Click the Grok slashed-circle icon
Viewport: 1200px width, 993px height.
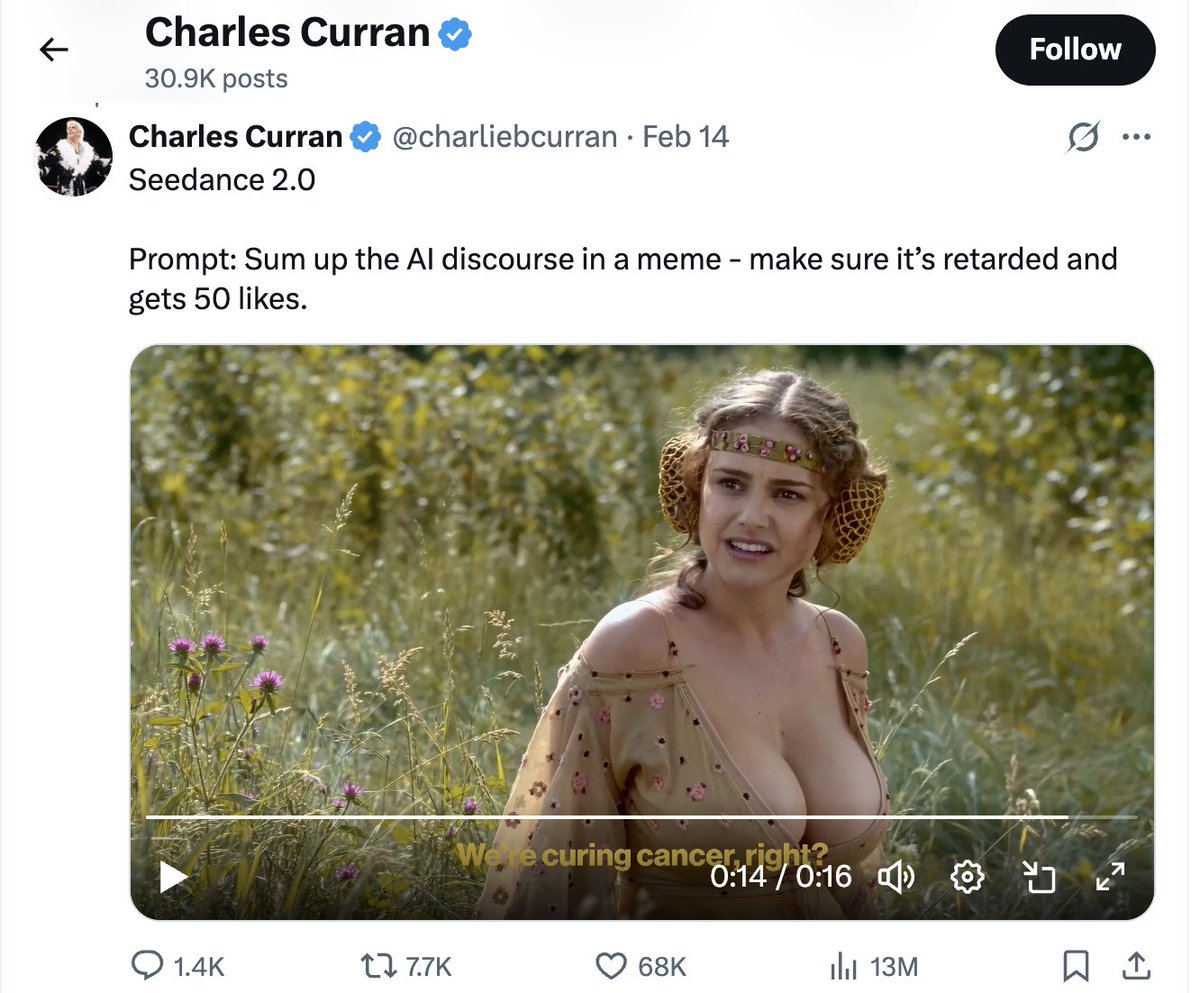coord(1082,137)
